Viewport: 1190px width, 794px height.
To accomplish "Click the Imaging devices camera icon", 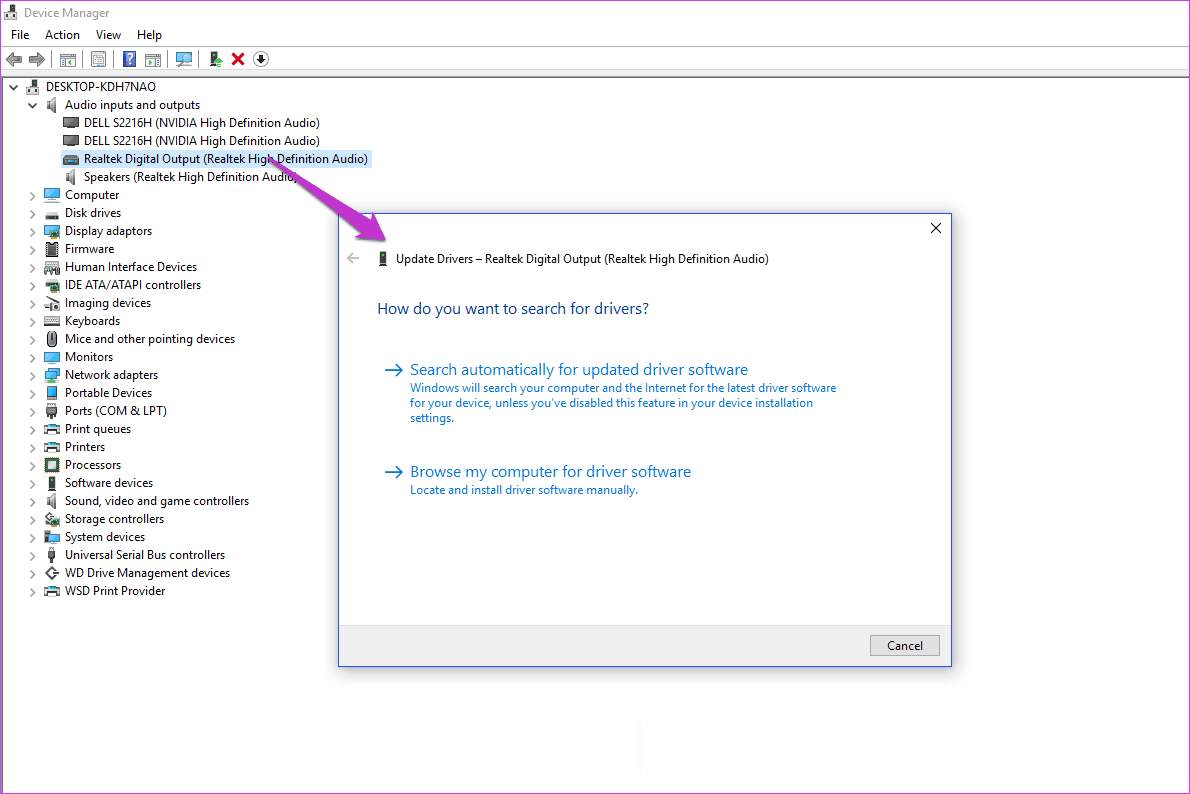I will [52, 304].
